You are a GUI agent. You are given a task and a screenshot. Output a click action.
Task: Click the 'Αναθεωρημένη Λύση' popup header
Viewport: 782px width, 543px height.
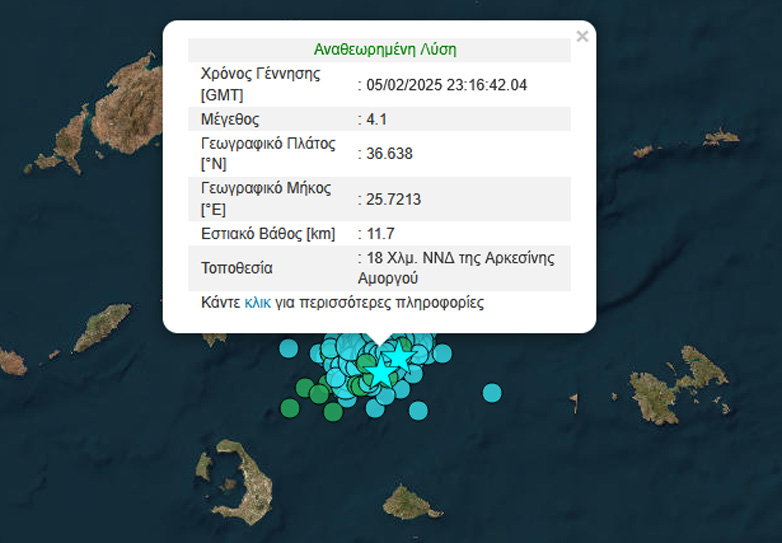[x=385, y=50]
